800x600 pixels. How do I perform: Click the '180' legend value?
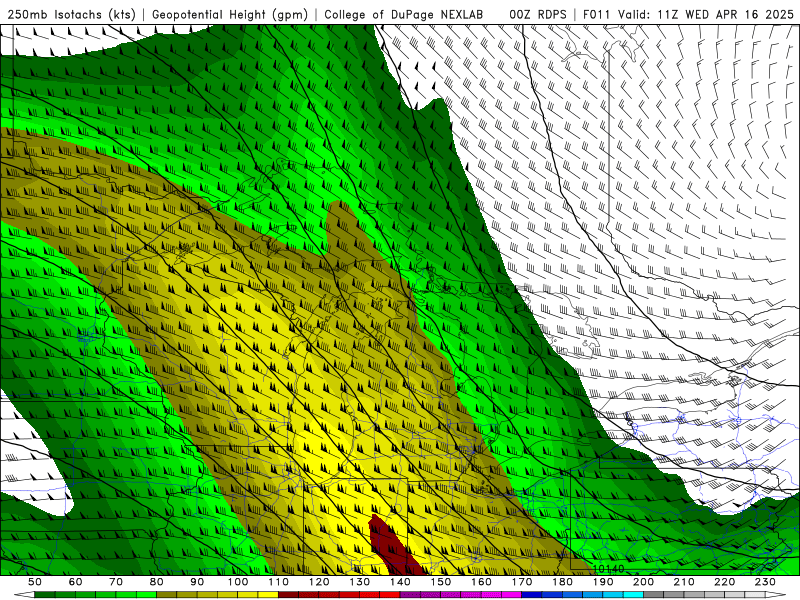tap(562, 582)
